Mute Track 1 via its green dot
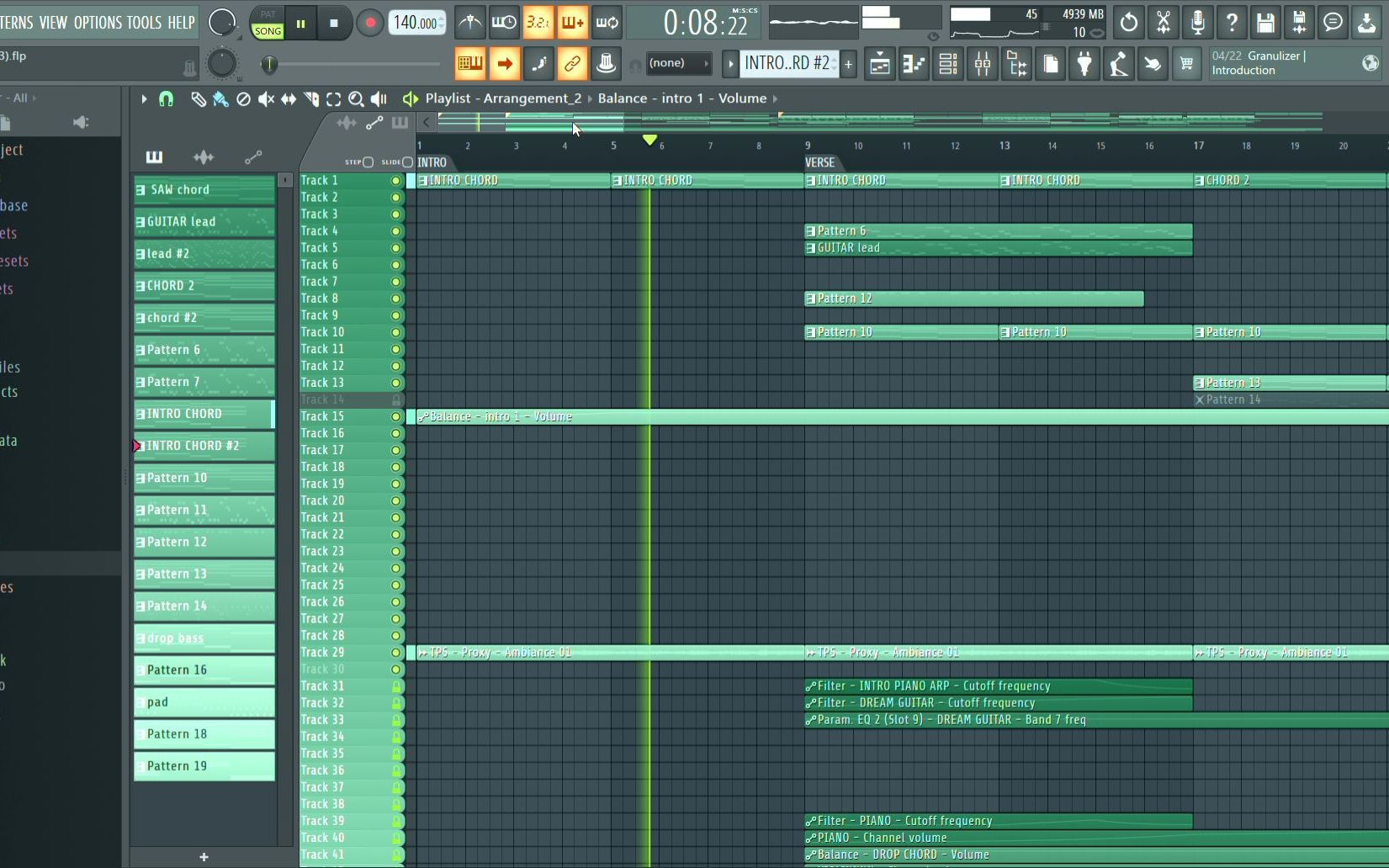 [395, 181]
